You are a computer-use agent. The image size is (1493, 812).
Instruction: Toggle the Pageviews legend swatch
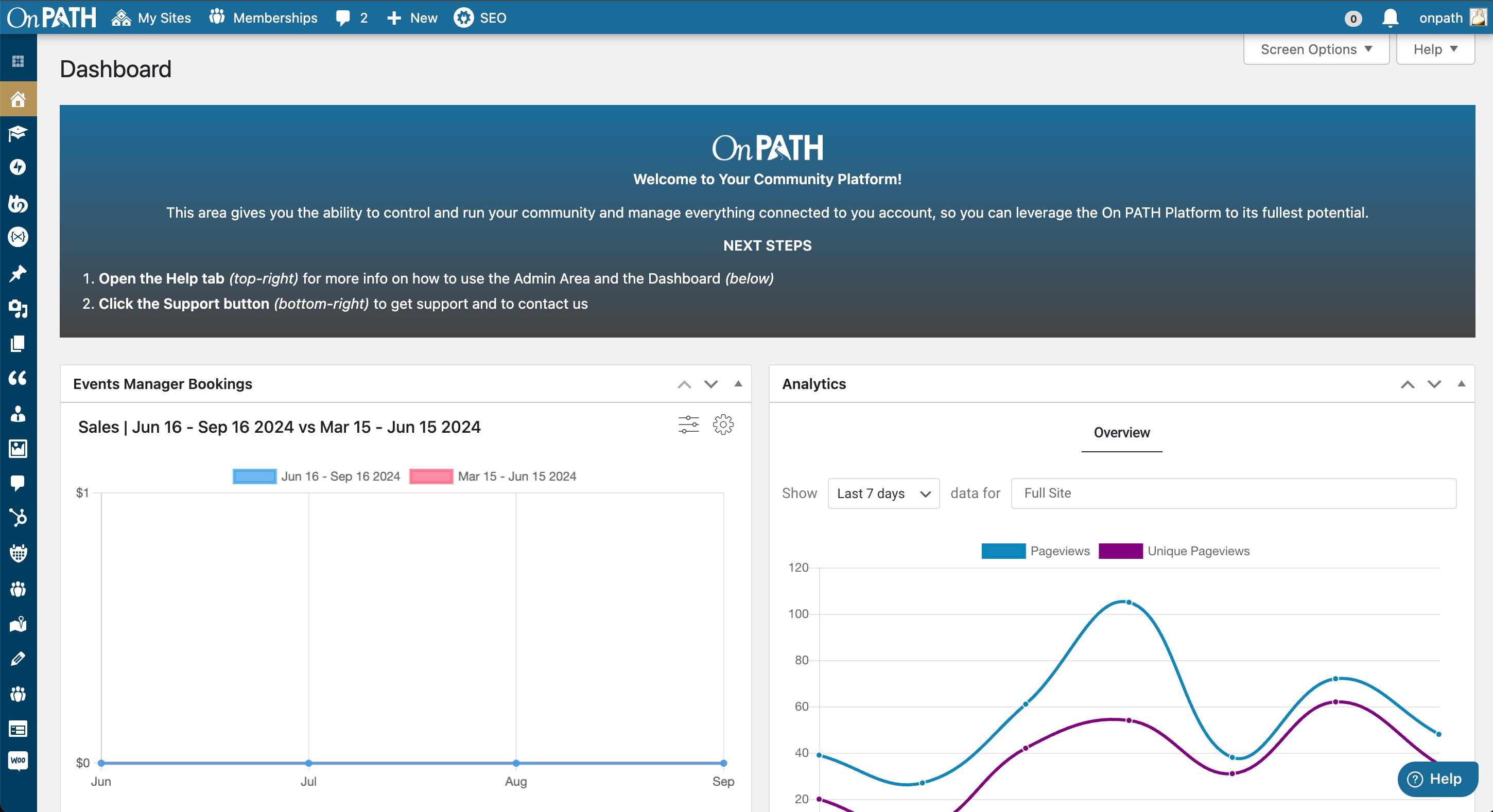pos(1003,551)
